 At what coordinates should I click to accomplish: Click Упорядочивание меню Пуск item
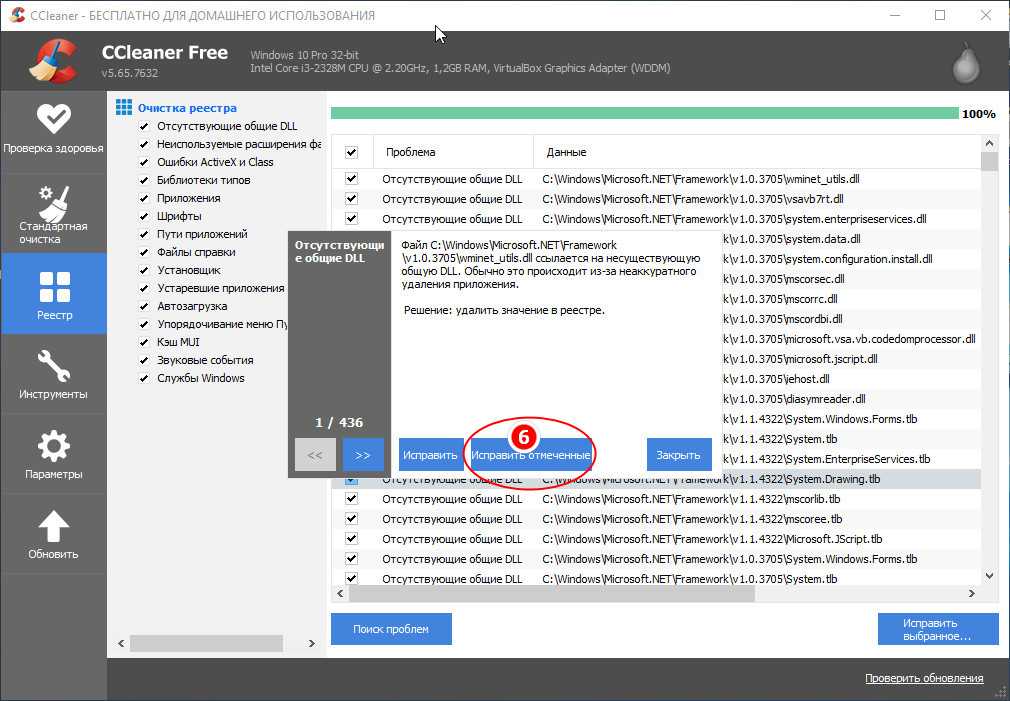click(222, 324)
